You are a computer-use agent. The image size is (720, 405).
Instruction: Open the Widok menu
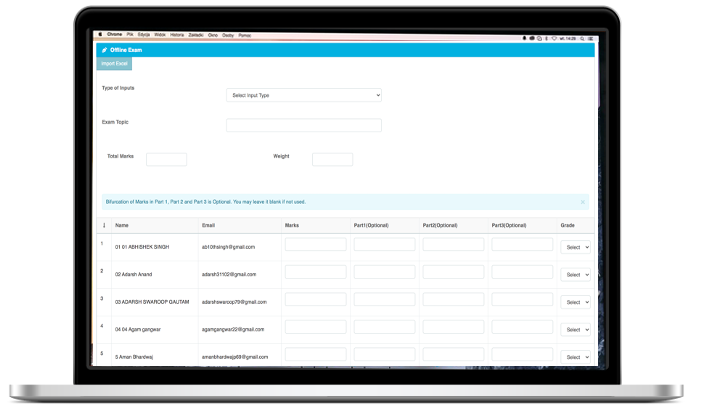click(x=160, y=35)
